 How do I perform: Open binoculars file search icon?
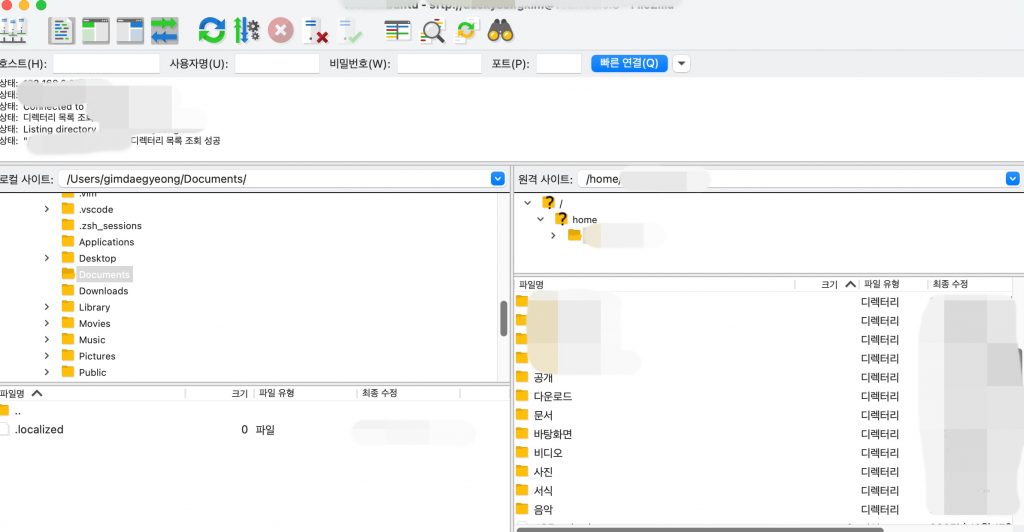tap(500, 30)
